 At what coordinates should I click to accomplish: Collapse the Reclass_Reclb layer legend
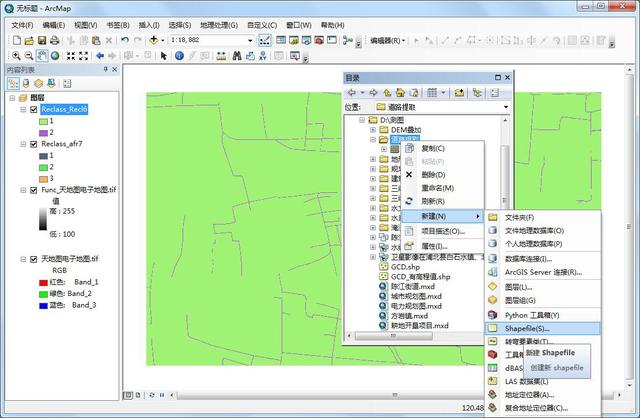pyautogui.click(x=23, y=109)
